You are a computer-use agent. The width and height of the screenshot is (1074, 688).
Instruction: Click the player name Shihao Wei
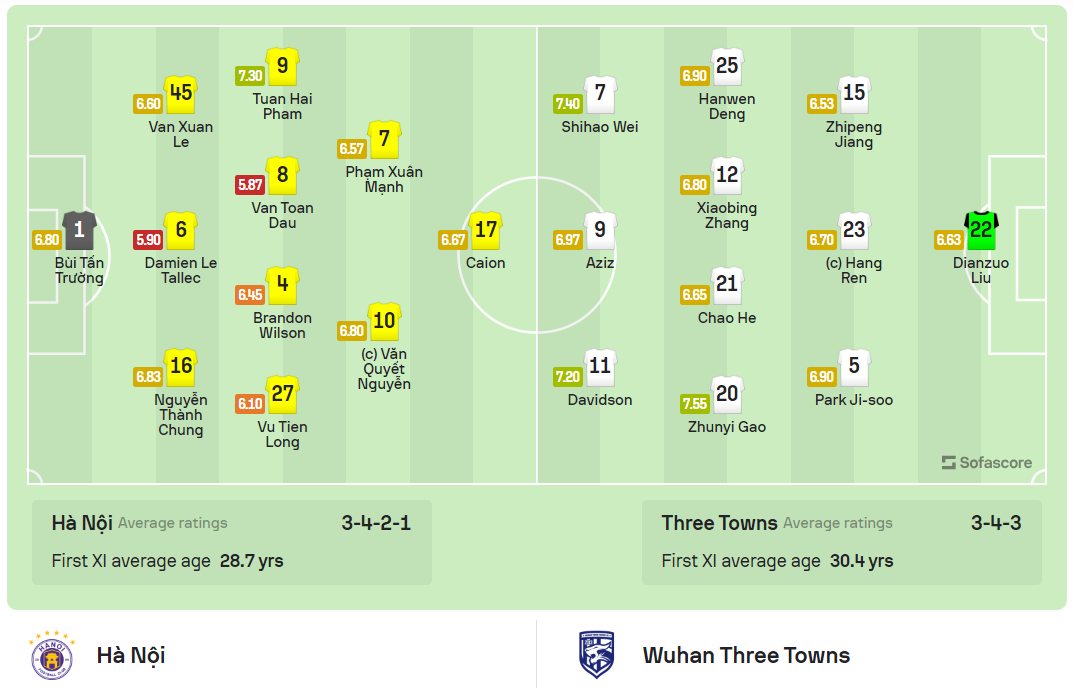tap(600, 127)
